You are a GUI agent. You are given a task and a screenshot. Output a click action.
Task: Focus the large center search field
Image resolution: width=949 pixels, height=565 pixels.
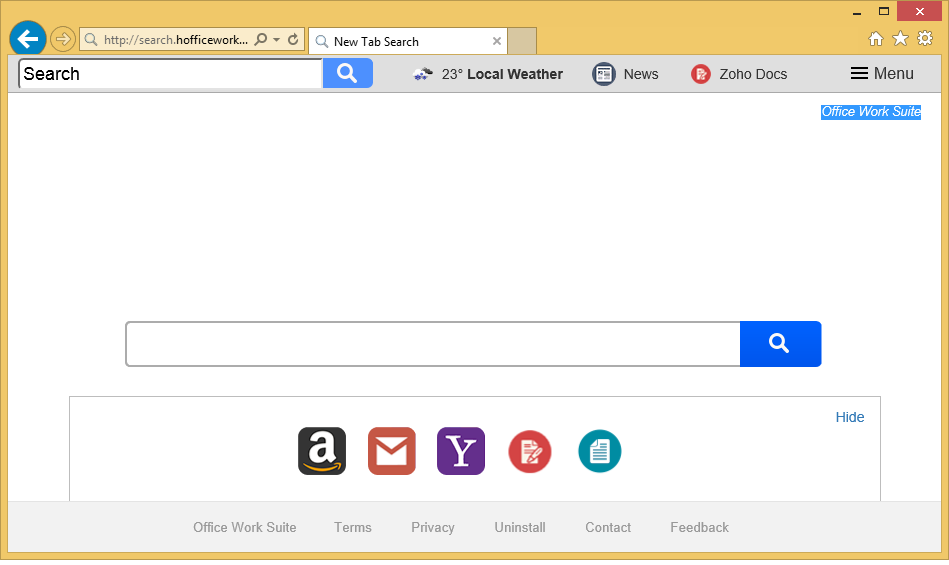pyautogui.click(x=432, y=344)
